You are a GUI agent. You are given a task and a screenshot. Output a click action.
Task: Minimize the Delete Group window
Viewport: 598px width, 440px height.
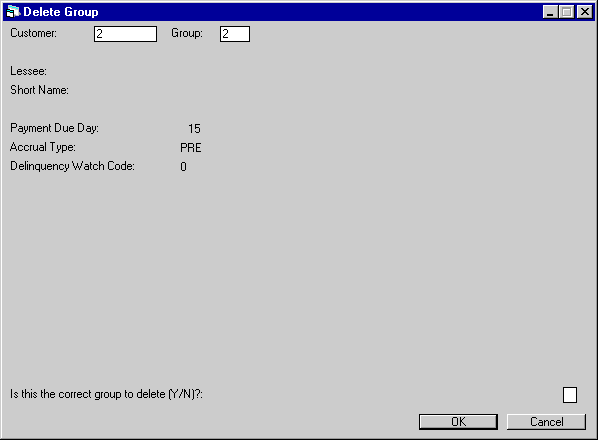550,12
